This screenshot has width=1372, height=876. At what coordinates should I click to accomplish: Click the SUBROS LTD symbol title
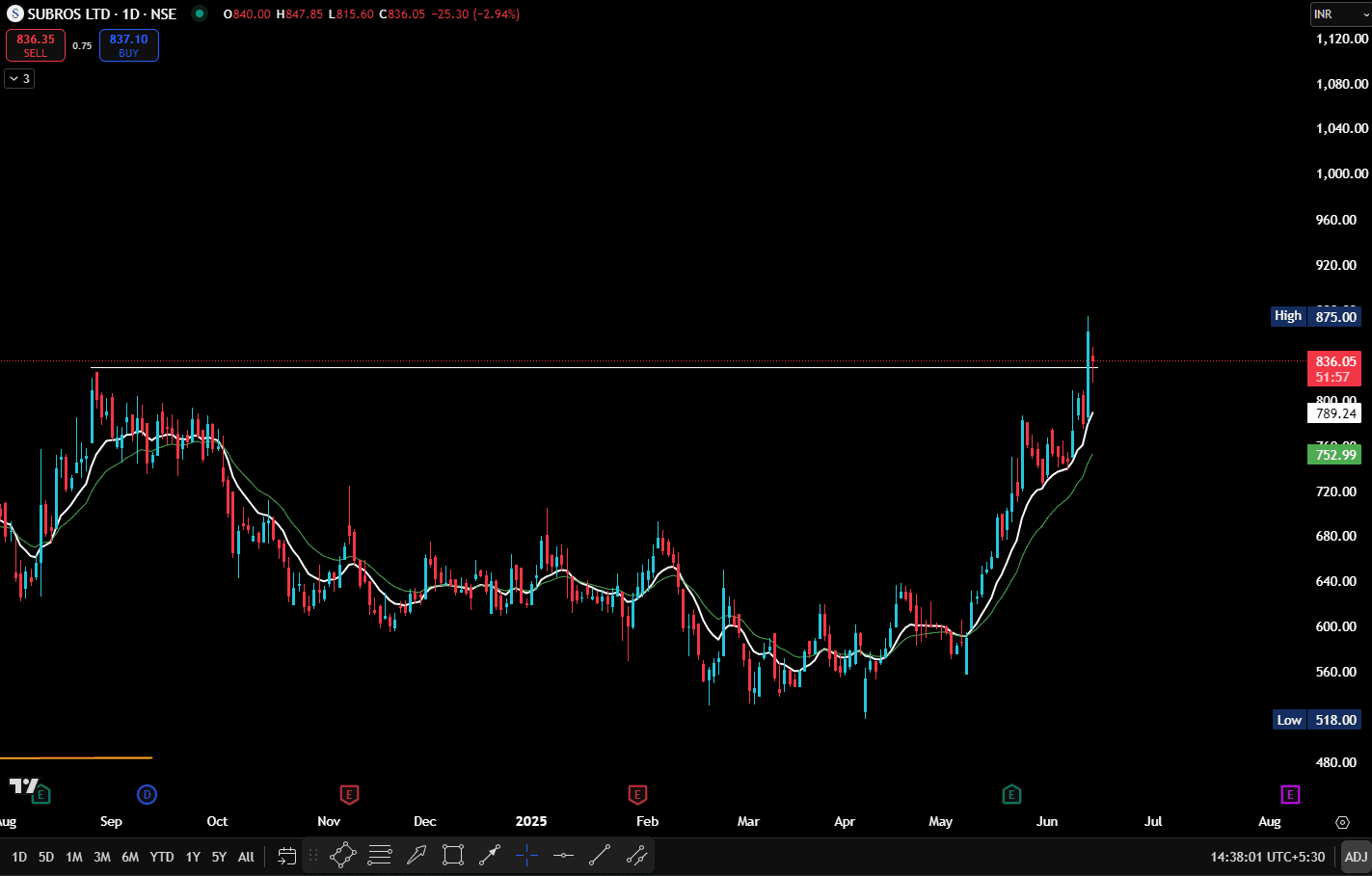(102, 14)
